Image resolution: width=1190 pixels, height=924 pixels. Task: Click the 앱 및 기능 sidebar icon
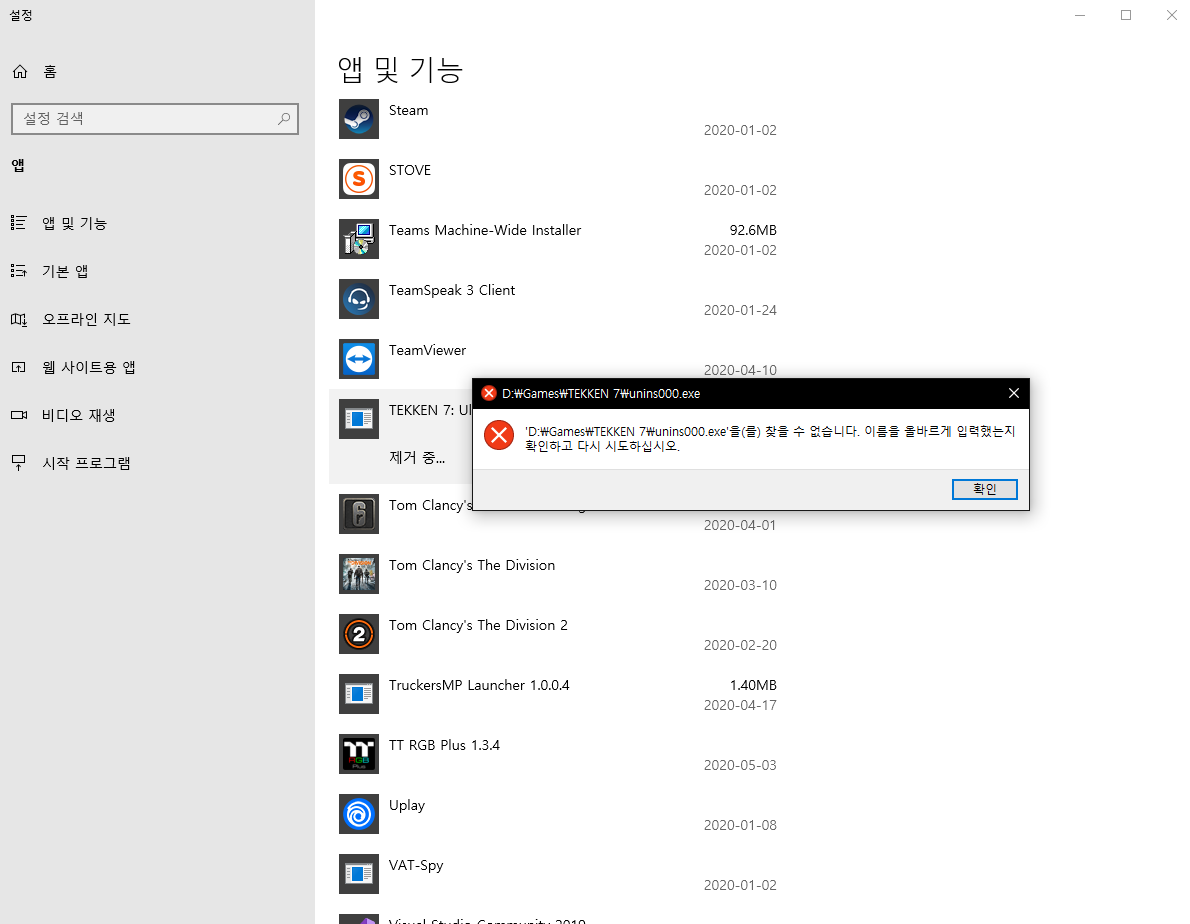(x=19, y=222)
